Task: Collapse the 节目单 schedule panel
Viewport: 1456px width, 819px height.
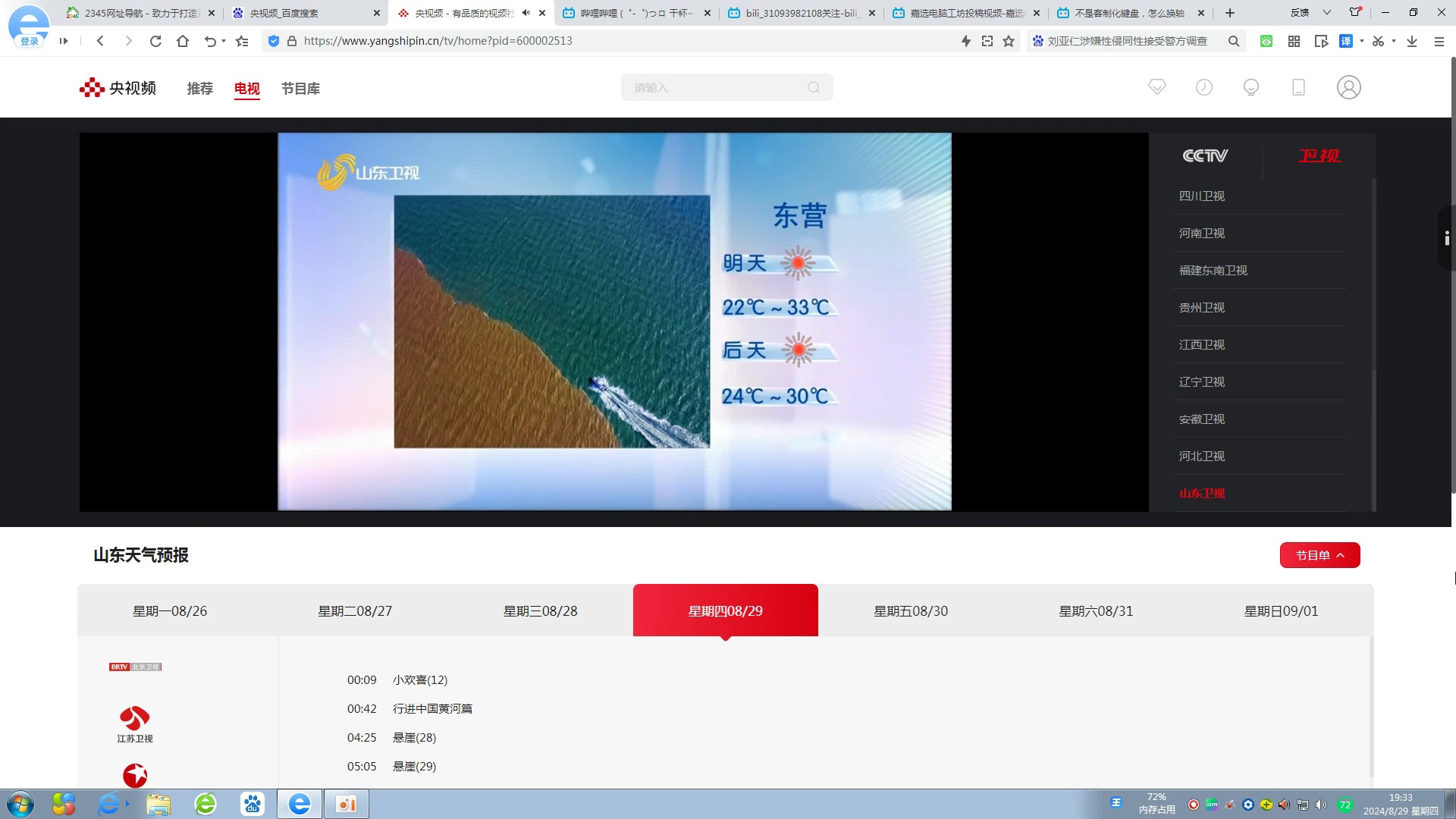Action: point(1319,555)
